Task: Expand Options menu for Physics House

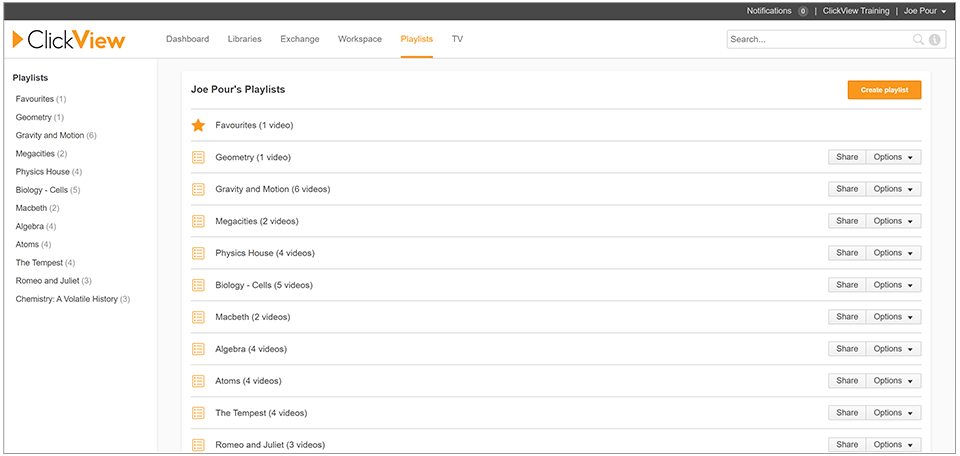Action: (x=893, y=253)
